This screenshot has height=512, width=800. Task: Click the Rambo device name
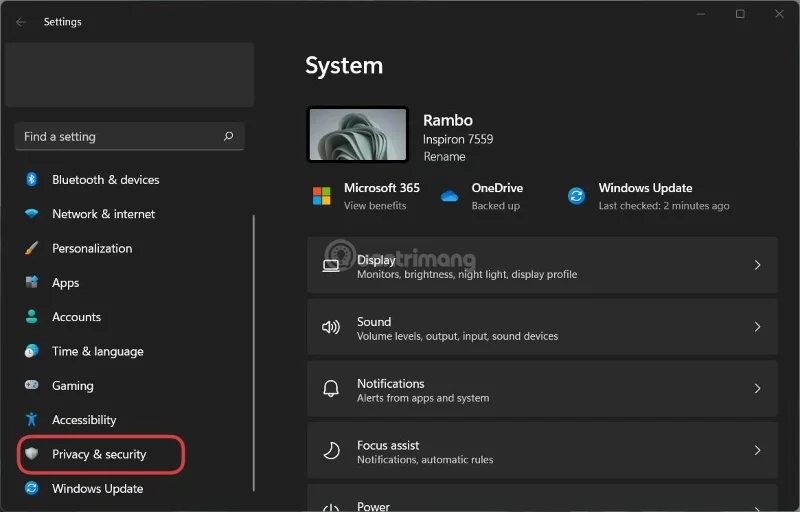click(447, 120)
